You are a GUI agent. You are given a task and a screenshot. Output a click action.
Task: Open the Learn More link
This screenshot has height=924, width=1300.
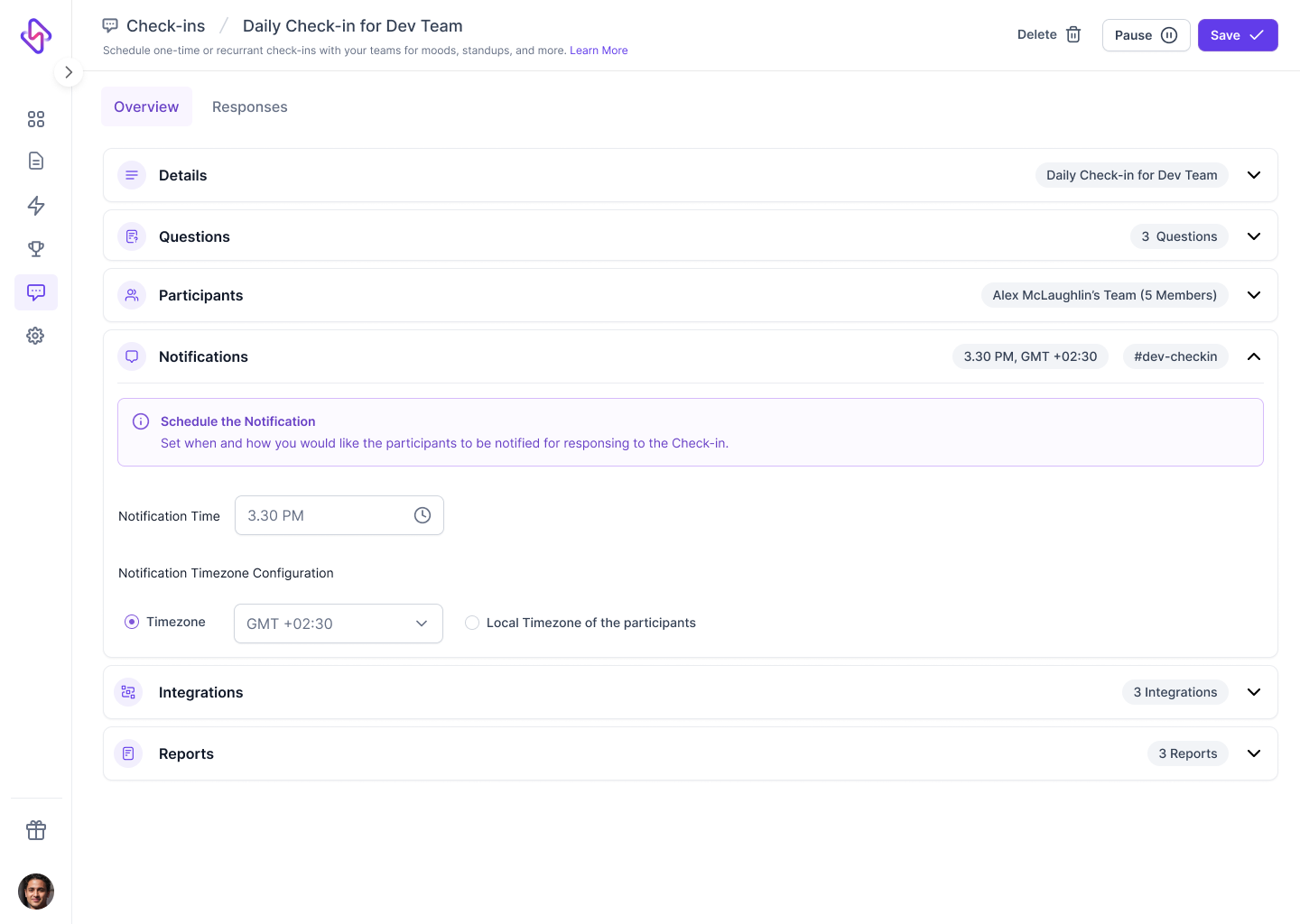coord(599,51)
